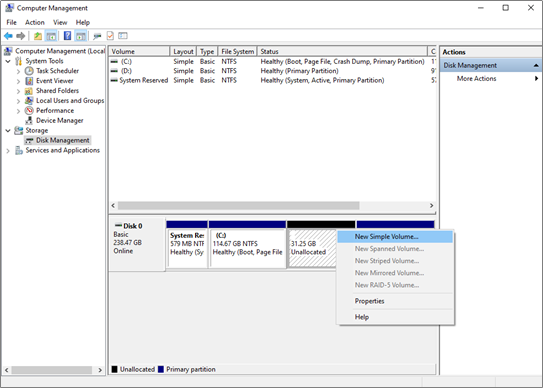Click the Performance icon

coord(29,111)
